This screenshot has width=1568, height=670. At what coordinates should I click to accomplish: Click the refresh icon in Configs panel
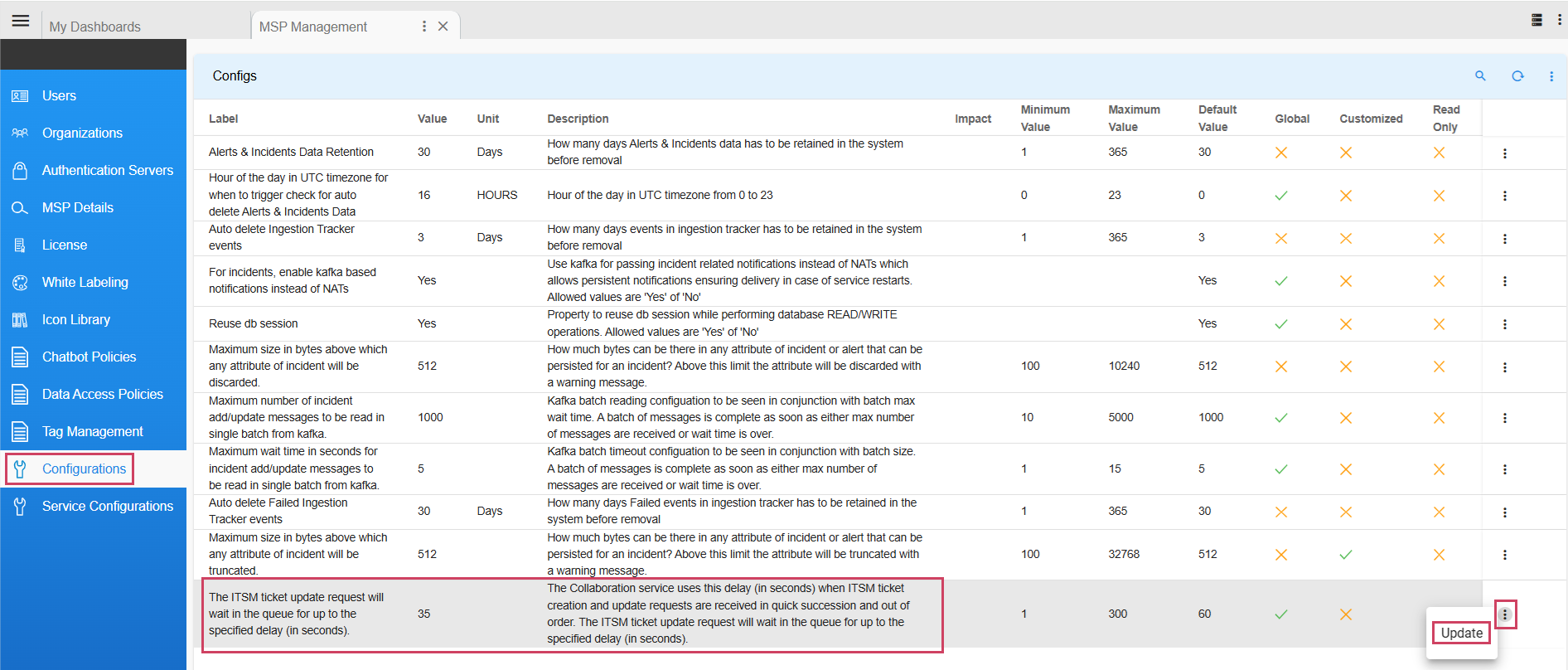(1517, 75)
